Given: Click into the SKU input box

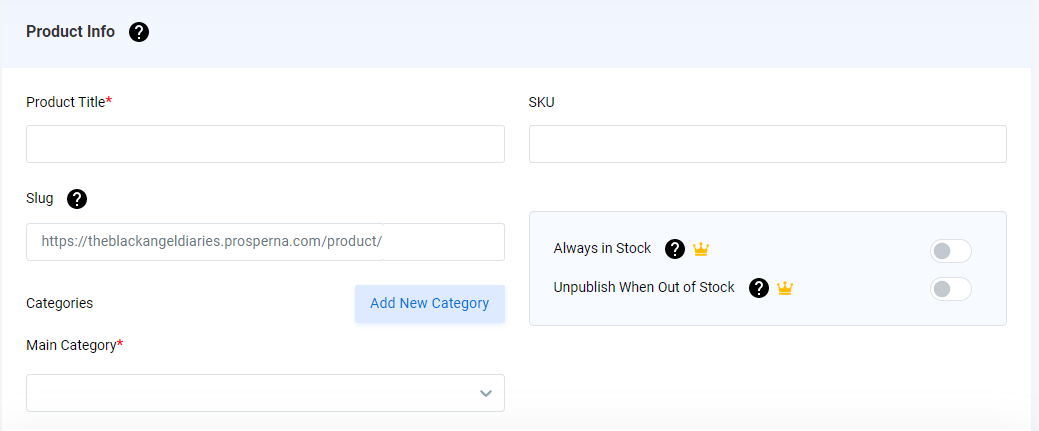Looking at the screenshot, I should click(x=767, y=144).
